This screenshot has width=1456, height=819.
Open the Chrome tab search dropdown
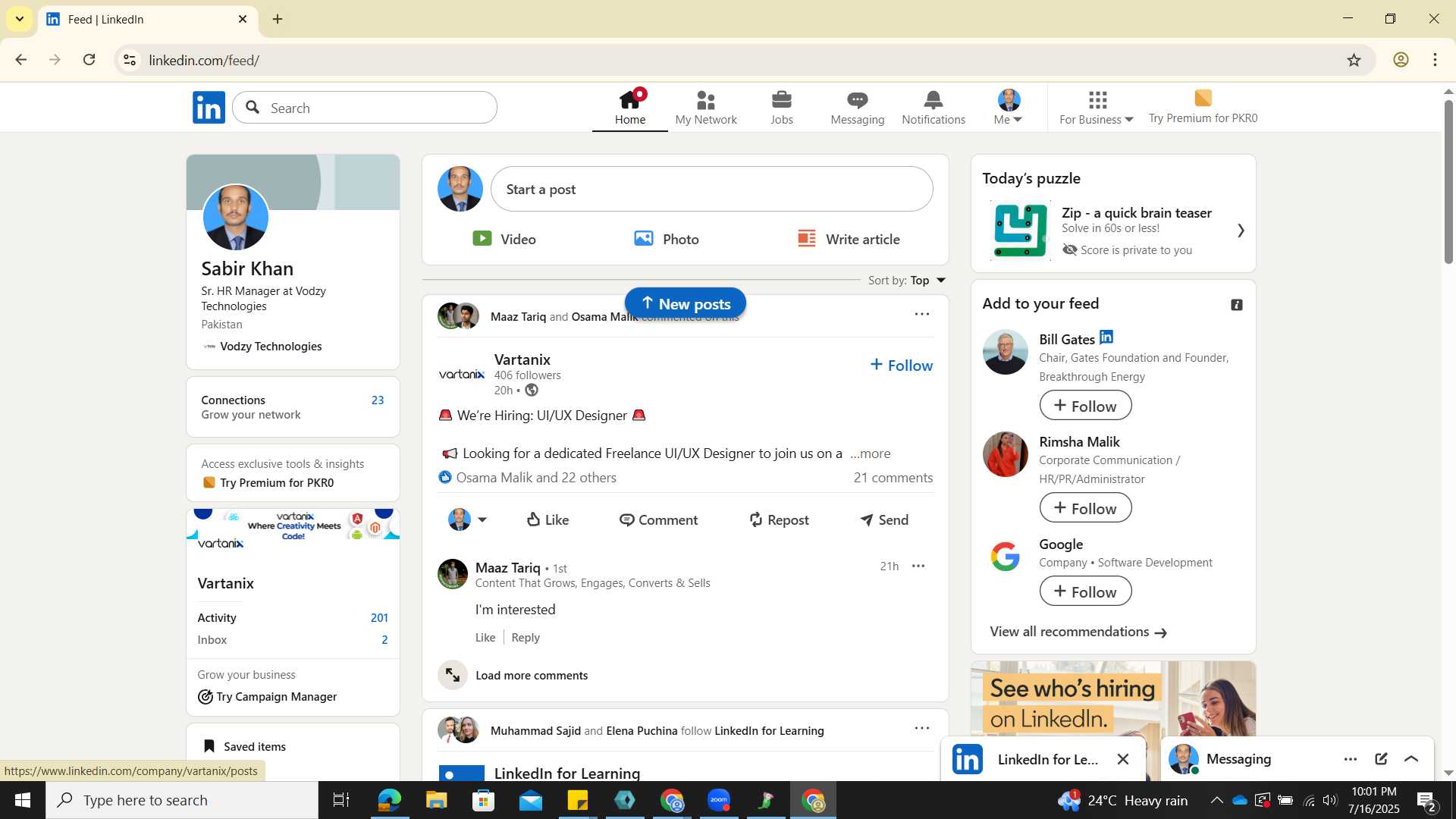pyautogui.click(x=19, y=19)
